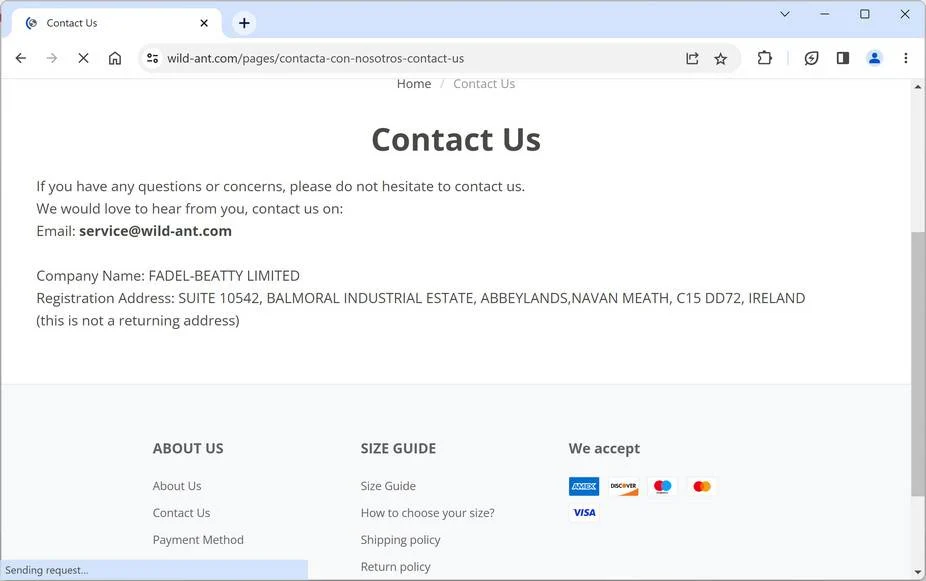Stop loading the page

tap(83, 58)
